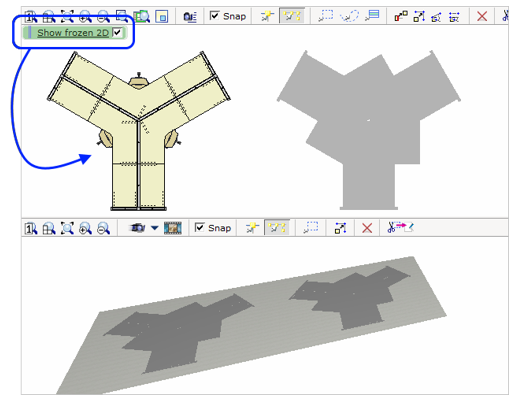The width and height of the screenshot is (518, 406).
Task: Click the gray frozen 2D flattened shape
Action: pyautogui.click(x=369, y=130)
